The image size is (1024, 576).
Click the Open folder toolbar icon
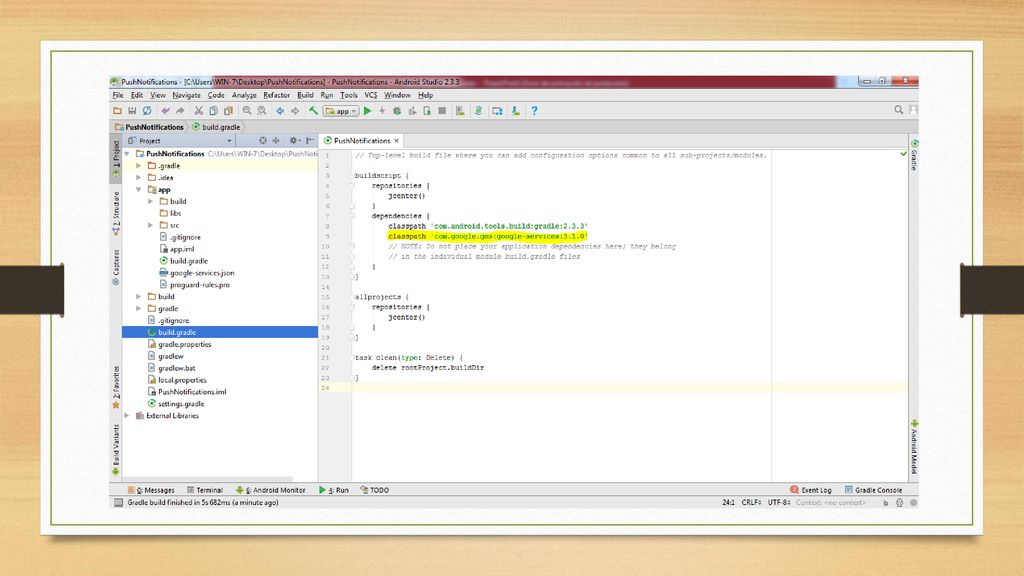click(x=118, y=111)
